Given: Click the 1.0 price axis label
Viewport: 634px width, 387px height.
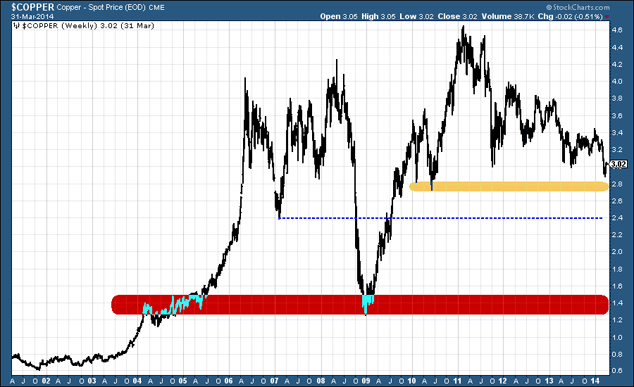Looking at the screenshot, I should click(617, 337).
